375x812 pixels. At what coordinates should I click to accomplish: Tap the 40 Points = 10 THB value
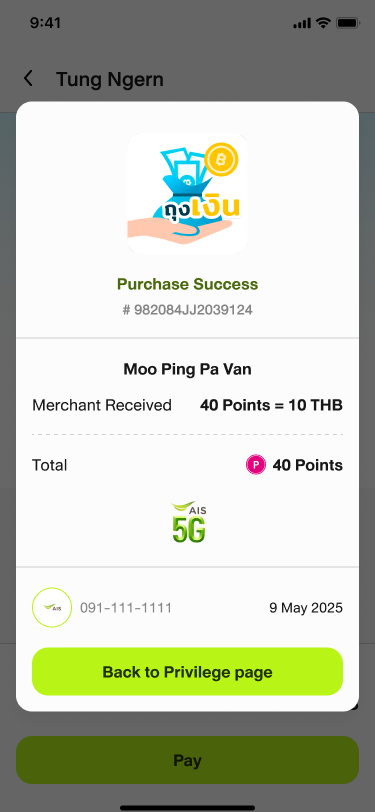click(x=271, y=405)
